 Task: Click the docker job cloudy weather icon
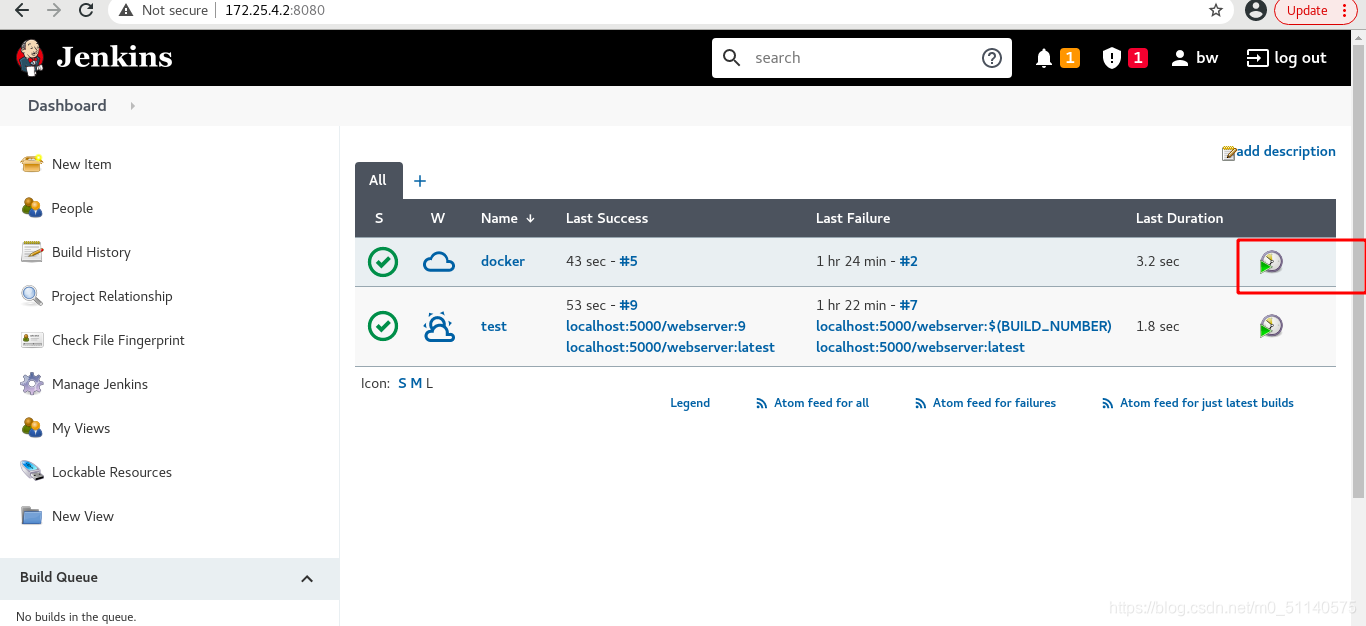(x=439, y=262)
